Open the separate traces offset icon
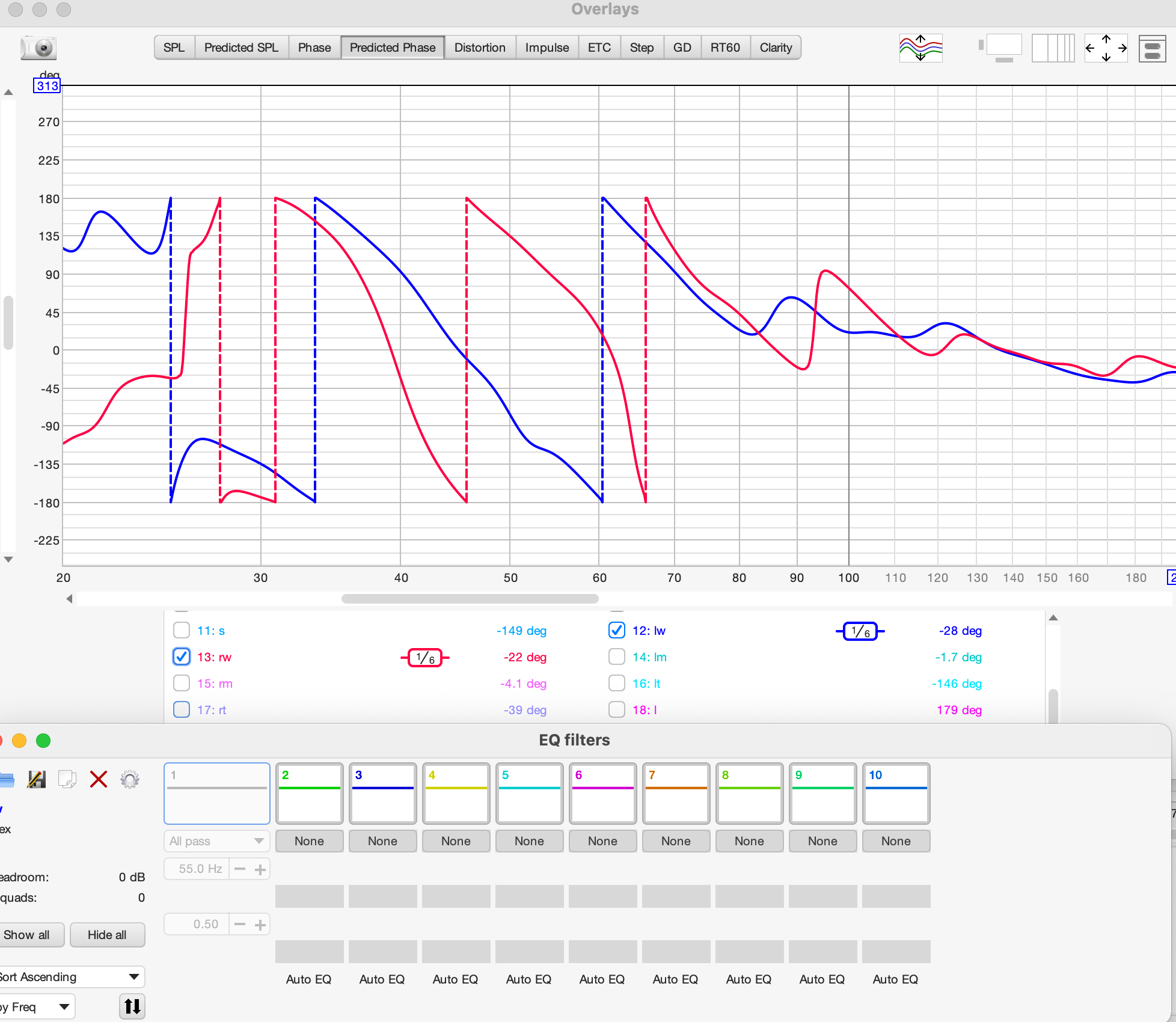This screenshot has width=1176, height=1022. point(920,47)
